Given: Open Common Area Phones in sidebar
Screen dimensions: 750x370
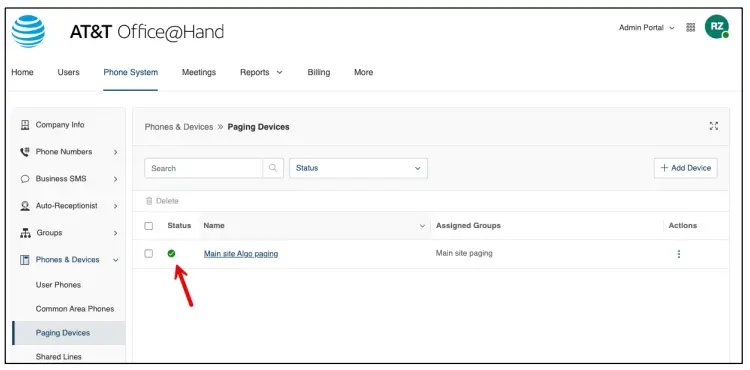Looking at the screenshot, I should coord(75,309).
